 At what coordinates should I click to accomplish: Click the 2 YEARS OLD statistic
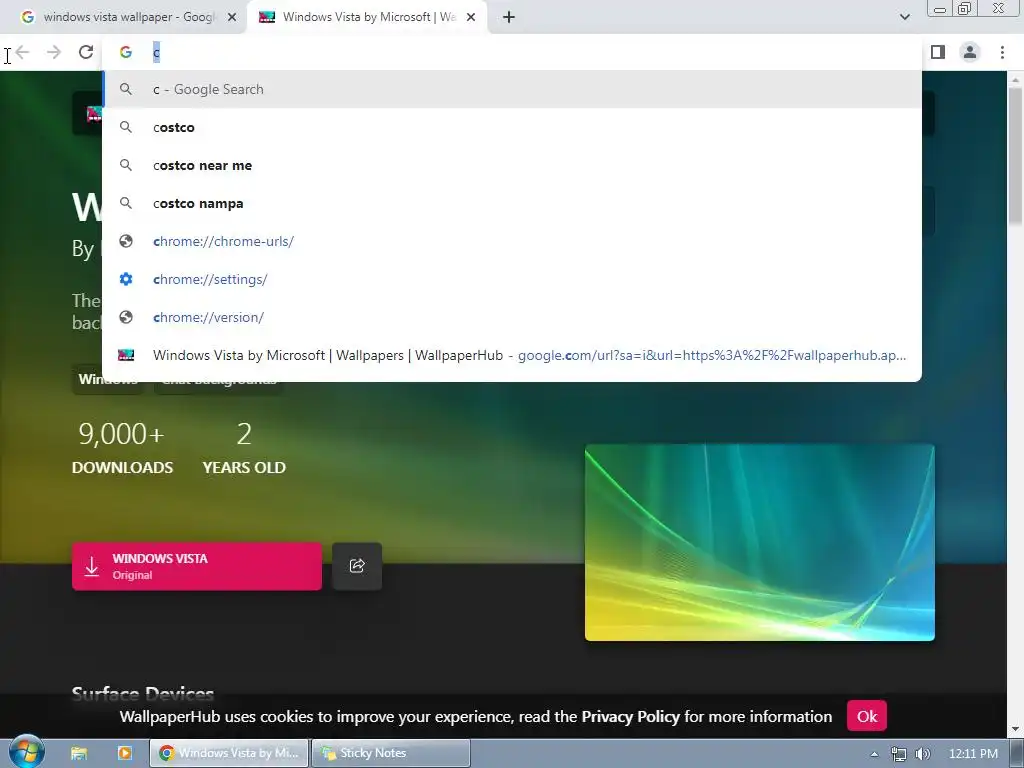coord(244,447)
